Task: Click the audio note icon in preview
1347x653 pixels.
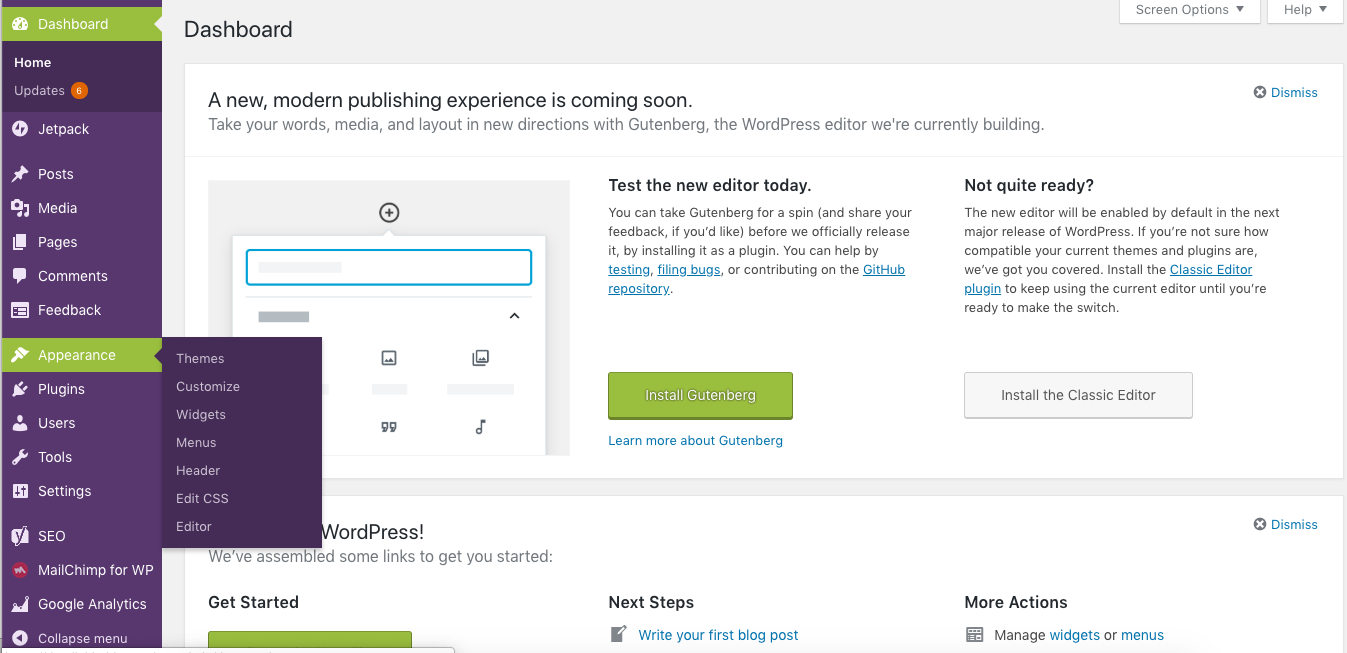Action: click(x=480, y=427)
